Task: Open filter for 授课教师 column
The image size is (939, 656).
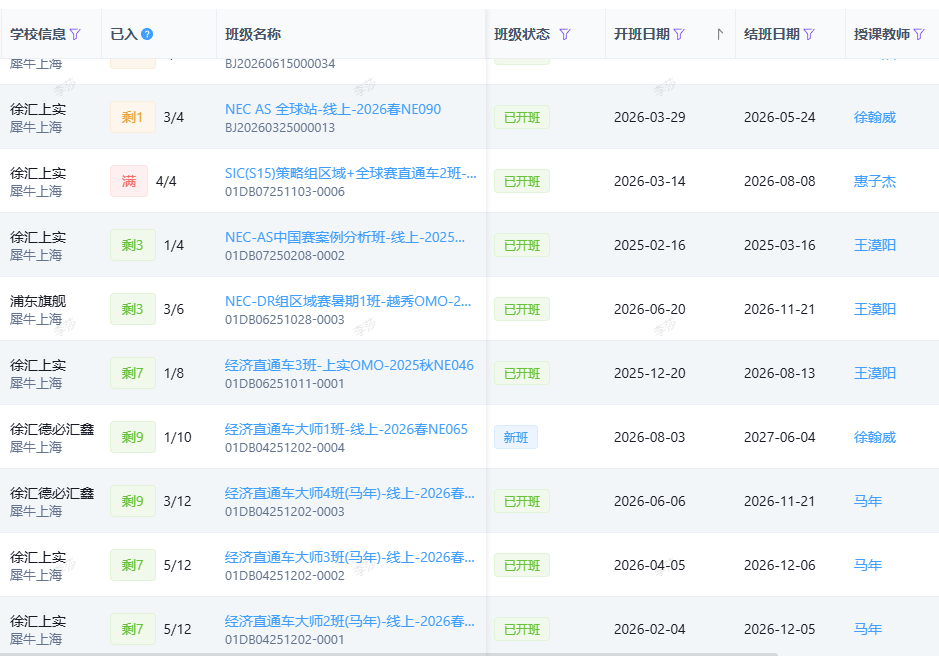Action: click(919, 34)
